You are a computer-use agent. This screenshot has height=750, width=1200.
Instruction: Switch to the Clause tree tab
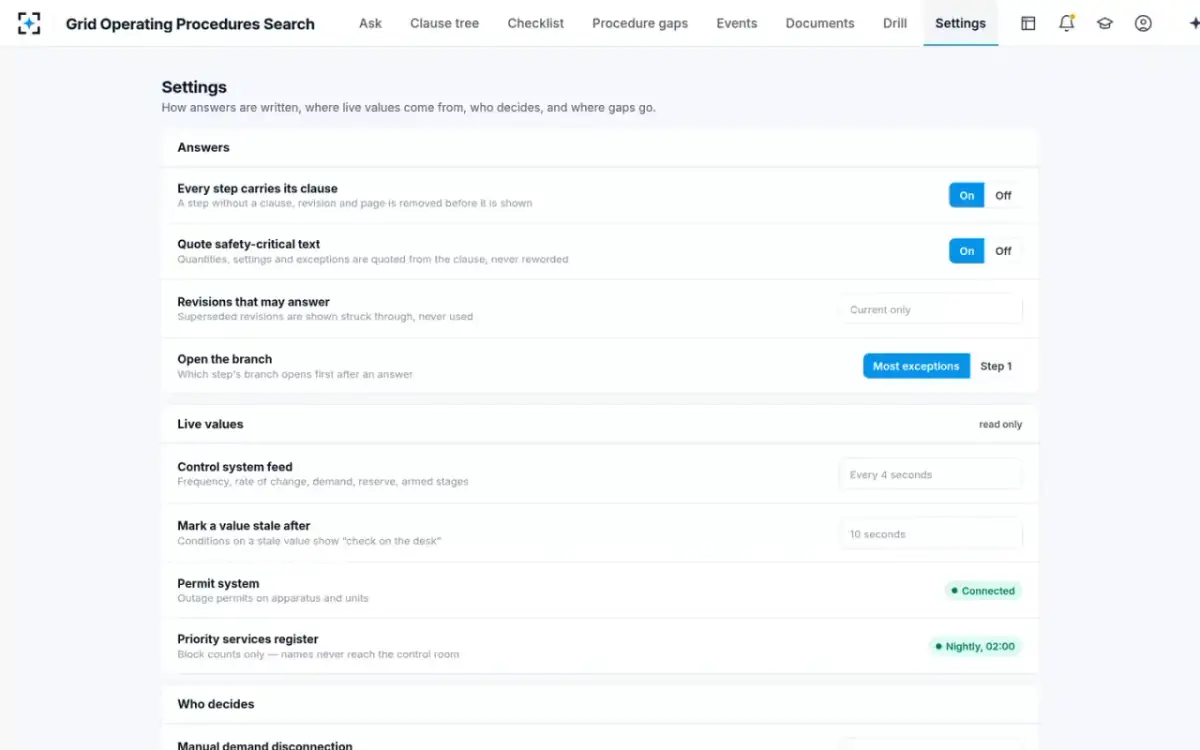444,23
